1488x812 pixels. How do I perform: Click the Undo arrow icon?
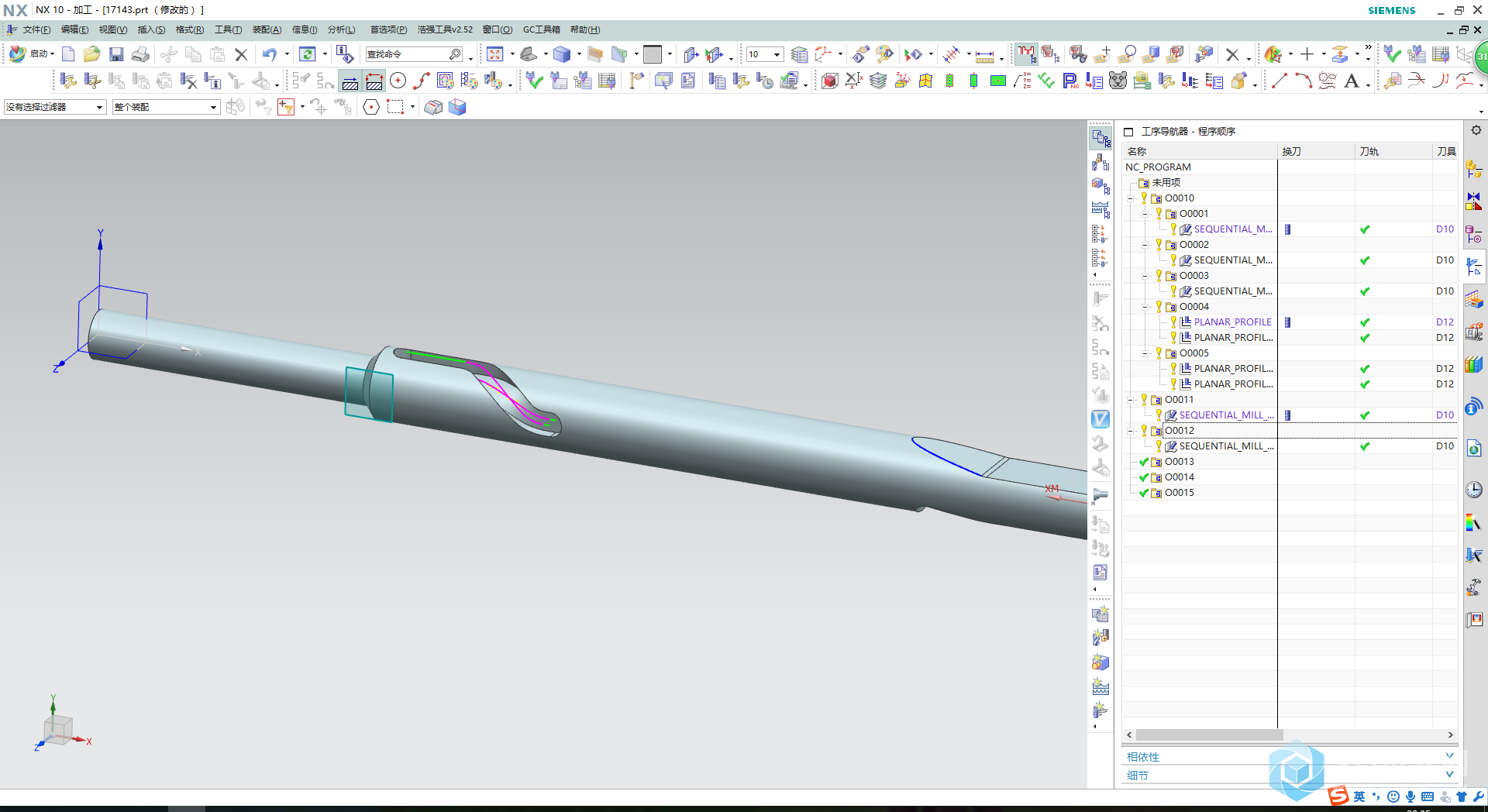[269, 54]
